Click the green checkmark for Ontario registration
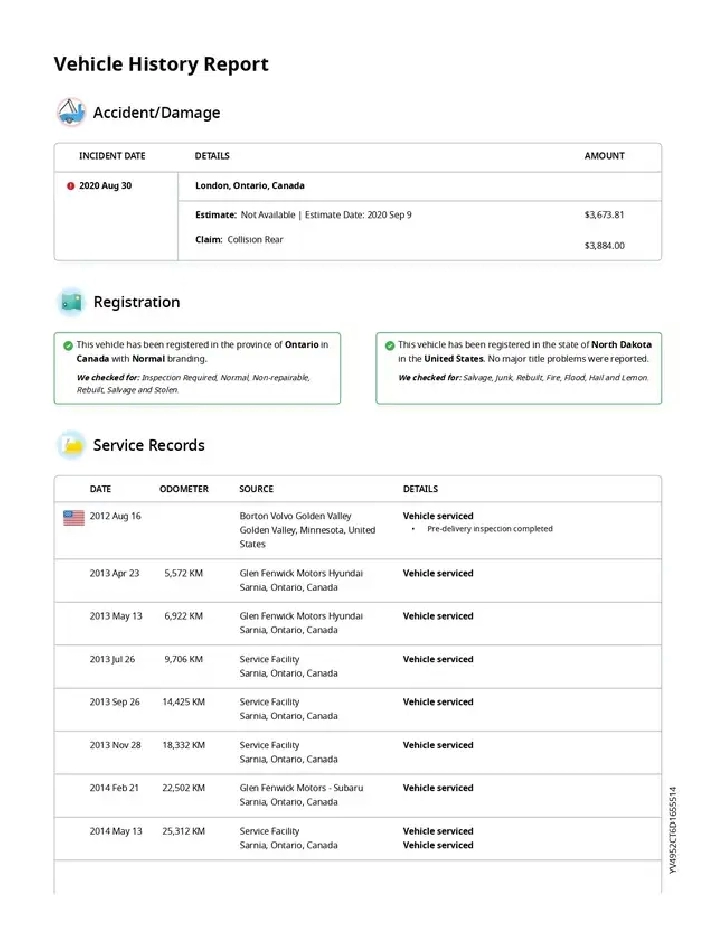Image resolution: width=716 pixels, height=927 pixels. point(68,345)
